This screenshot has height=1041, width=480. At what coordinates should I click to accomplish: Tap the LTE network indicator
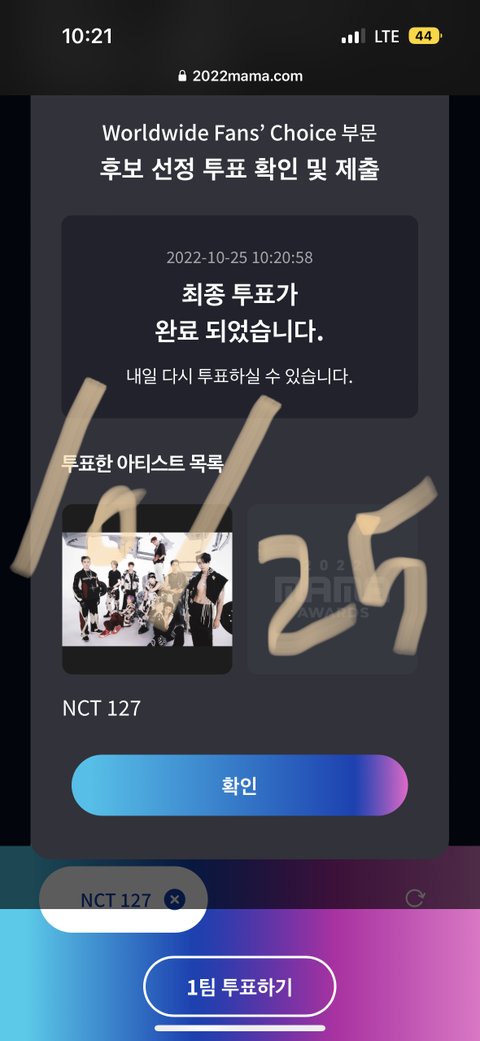pos(386,36)
